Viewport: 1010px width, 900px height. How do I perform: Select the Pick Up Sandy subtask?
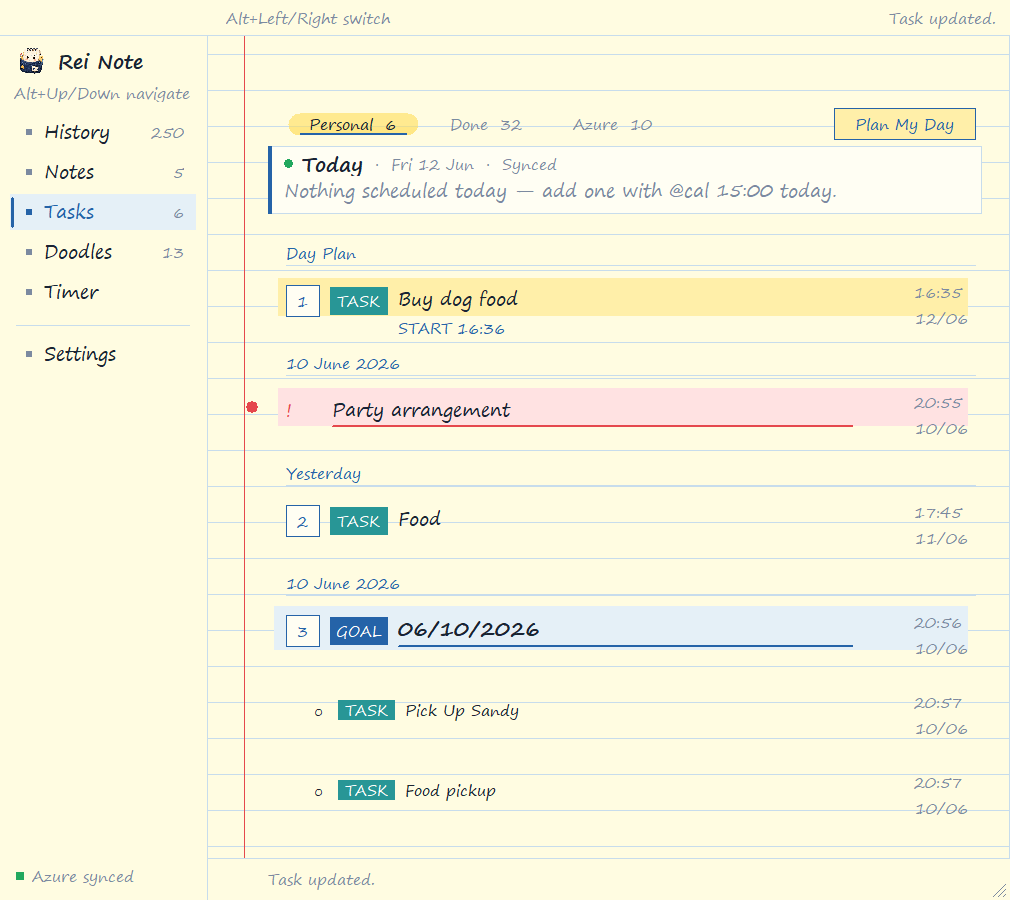462,711
